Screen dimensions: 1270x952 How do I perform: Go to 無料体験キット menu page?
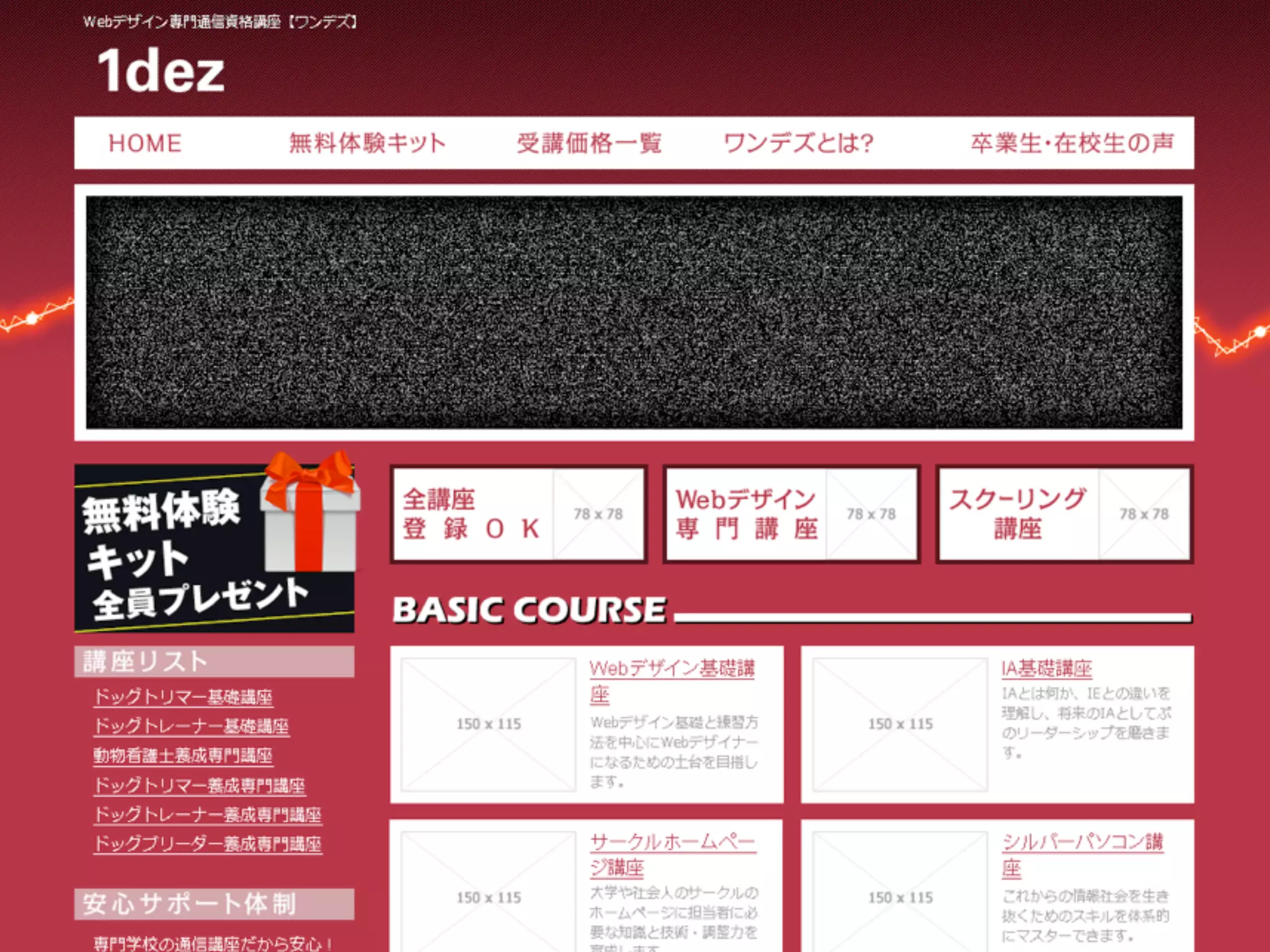tap(367, 143)
